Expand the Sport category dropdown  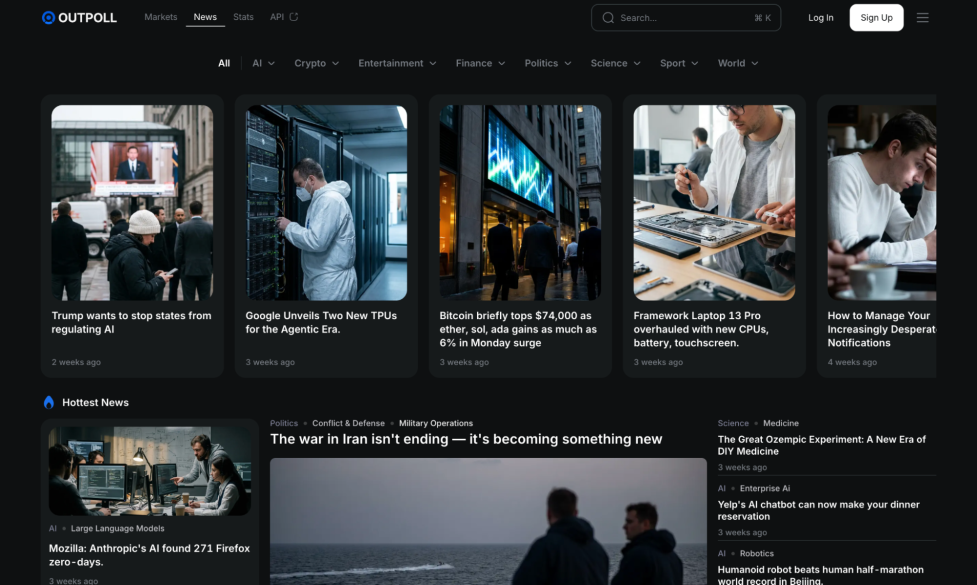[x=679, y=63]
